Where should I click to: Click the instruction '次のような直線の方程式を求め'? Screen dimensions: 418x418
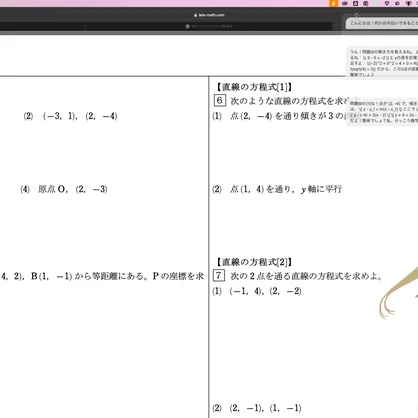click(x=290, y=101)
